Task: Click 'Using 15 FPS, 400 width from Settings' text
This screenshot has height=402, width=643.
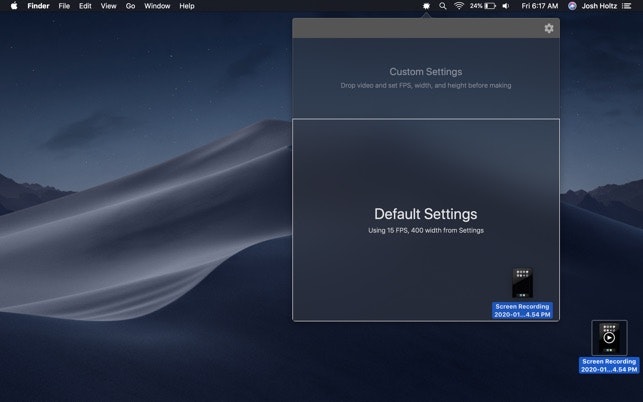Action: [426, 231]
